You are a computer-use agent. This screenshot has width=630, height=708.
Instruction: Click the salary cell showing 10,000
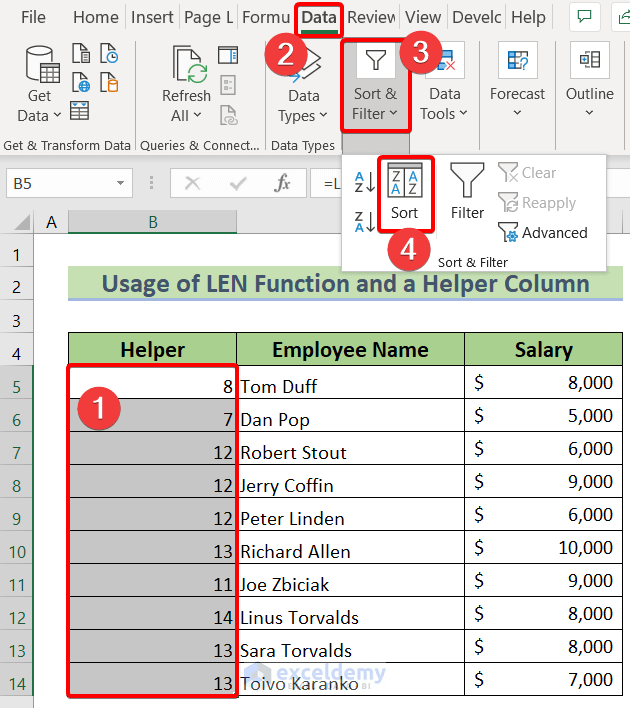tap(544, 548)
